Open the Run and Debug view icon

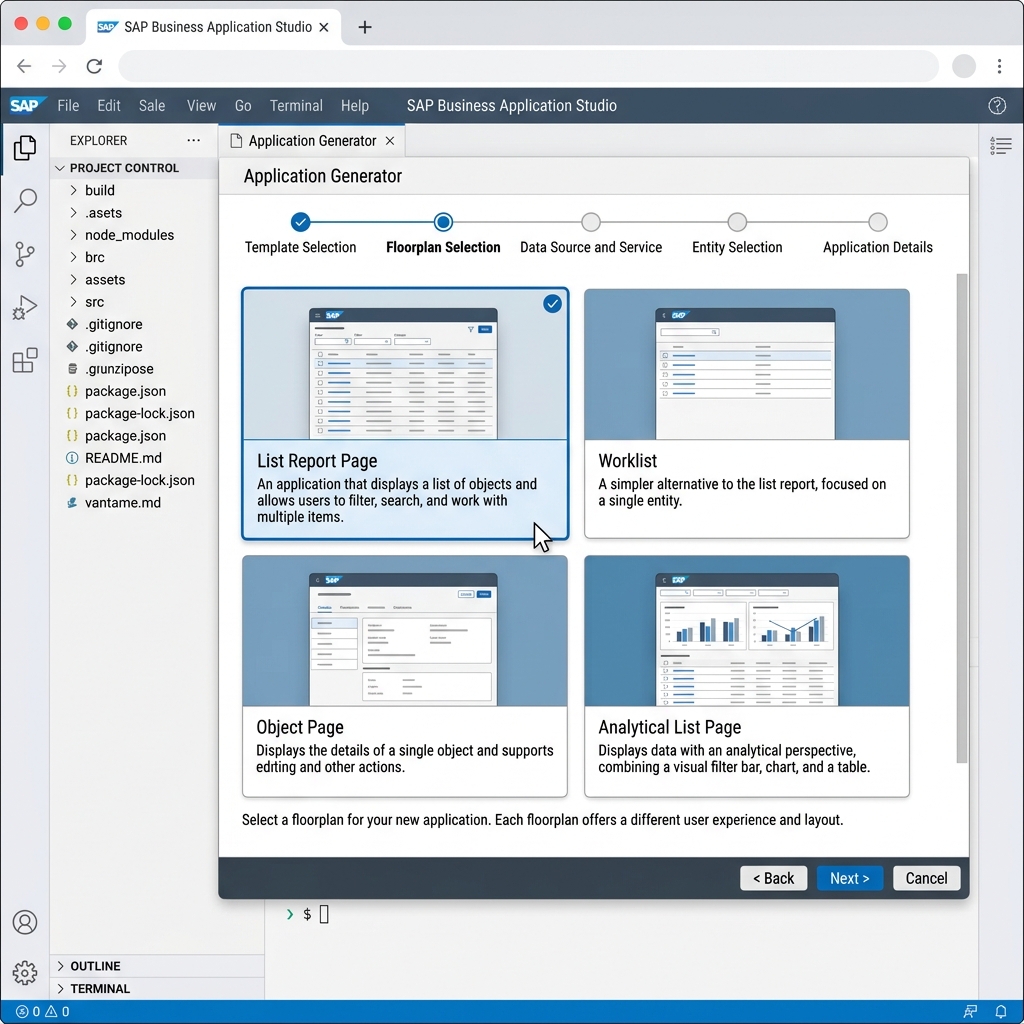(x=25, y=307)
